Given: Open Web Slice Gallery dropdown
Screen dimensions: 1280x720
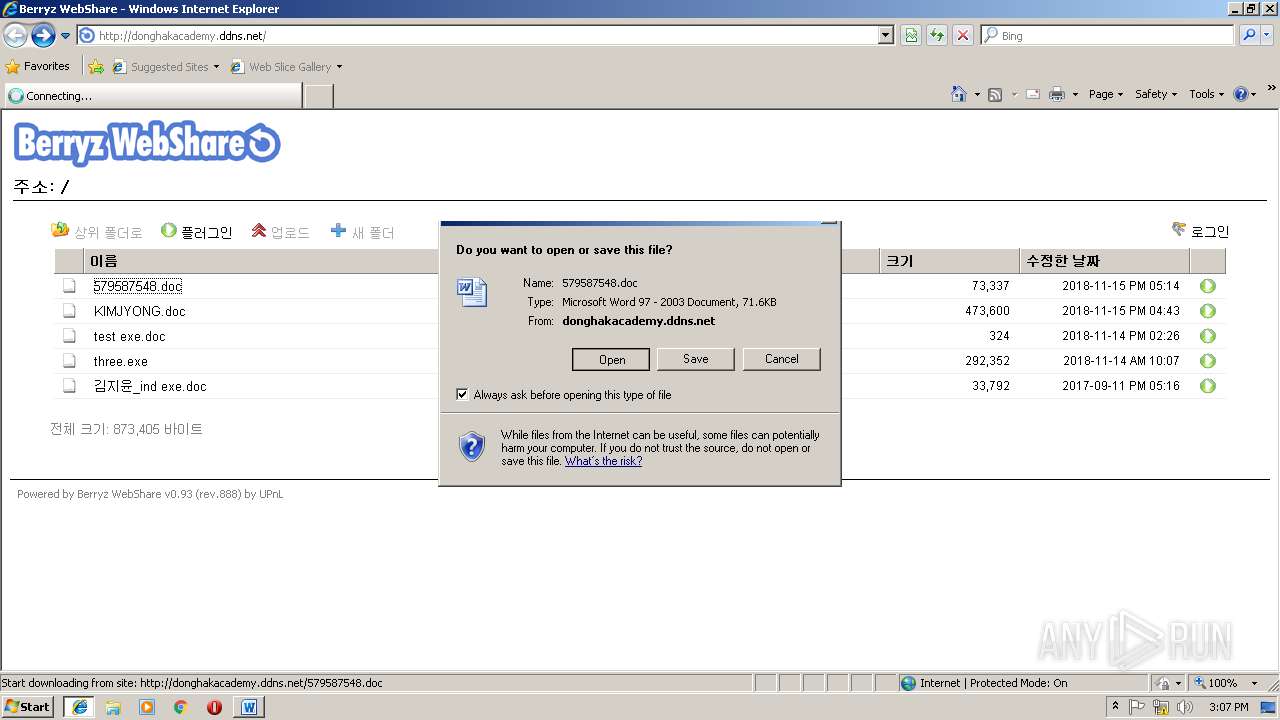Looking at the screenshot, I should click(x=286, y=67).
